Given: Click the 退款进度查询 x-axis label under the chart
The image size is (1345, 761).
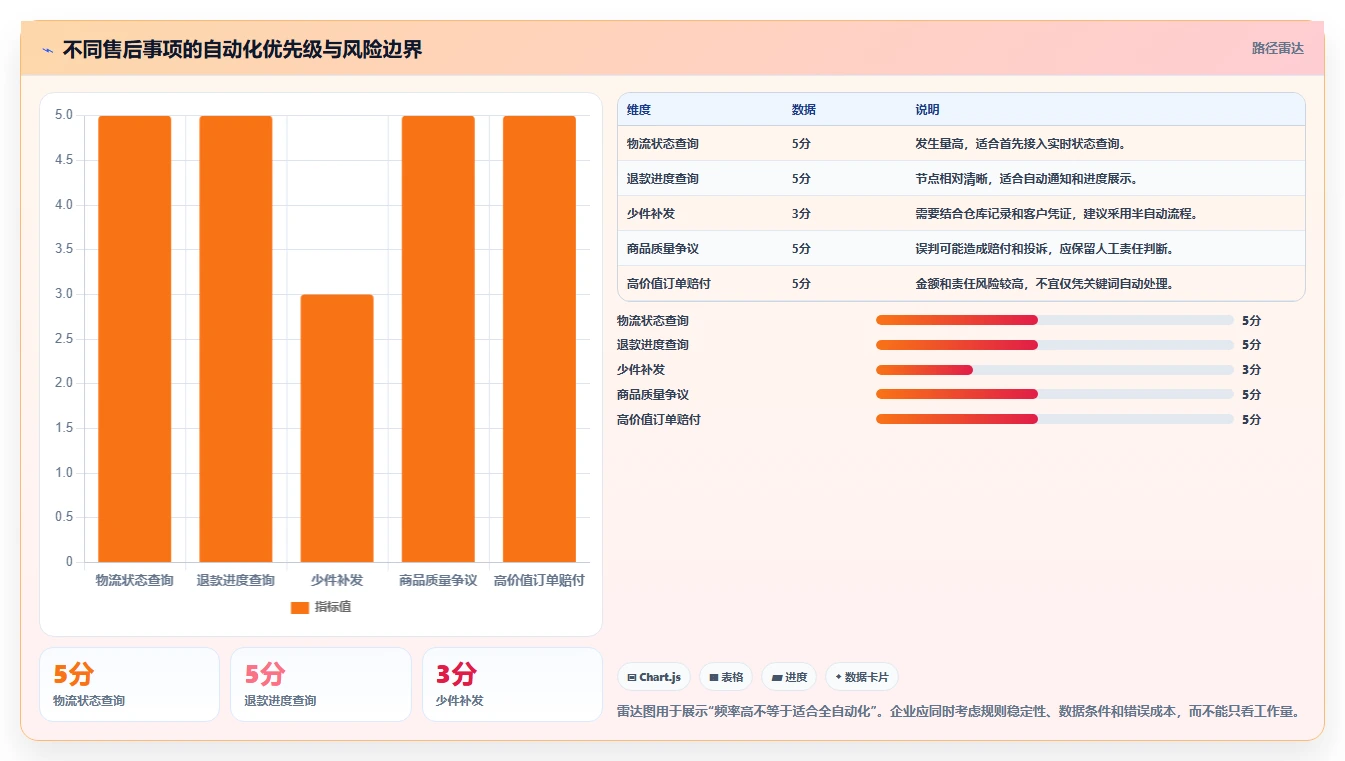Looking at the screenshot, I should tap(236, 580).
